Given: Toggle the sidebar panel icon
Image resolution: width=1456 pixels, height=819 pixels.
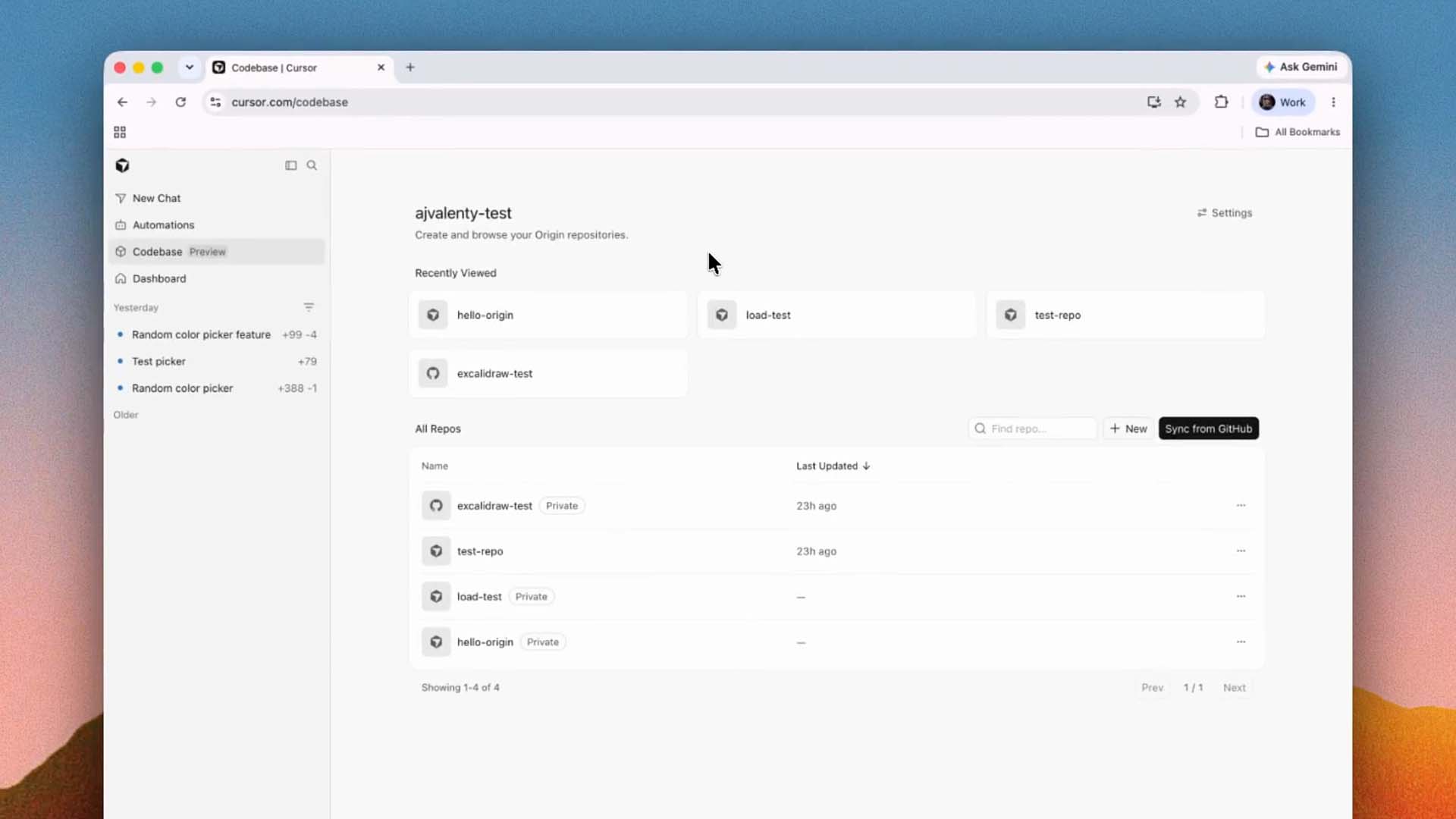Looking at the screenshot, I should [290, 165].
